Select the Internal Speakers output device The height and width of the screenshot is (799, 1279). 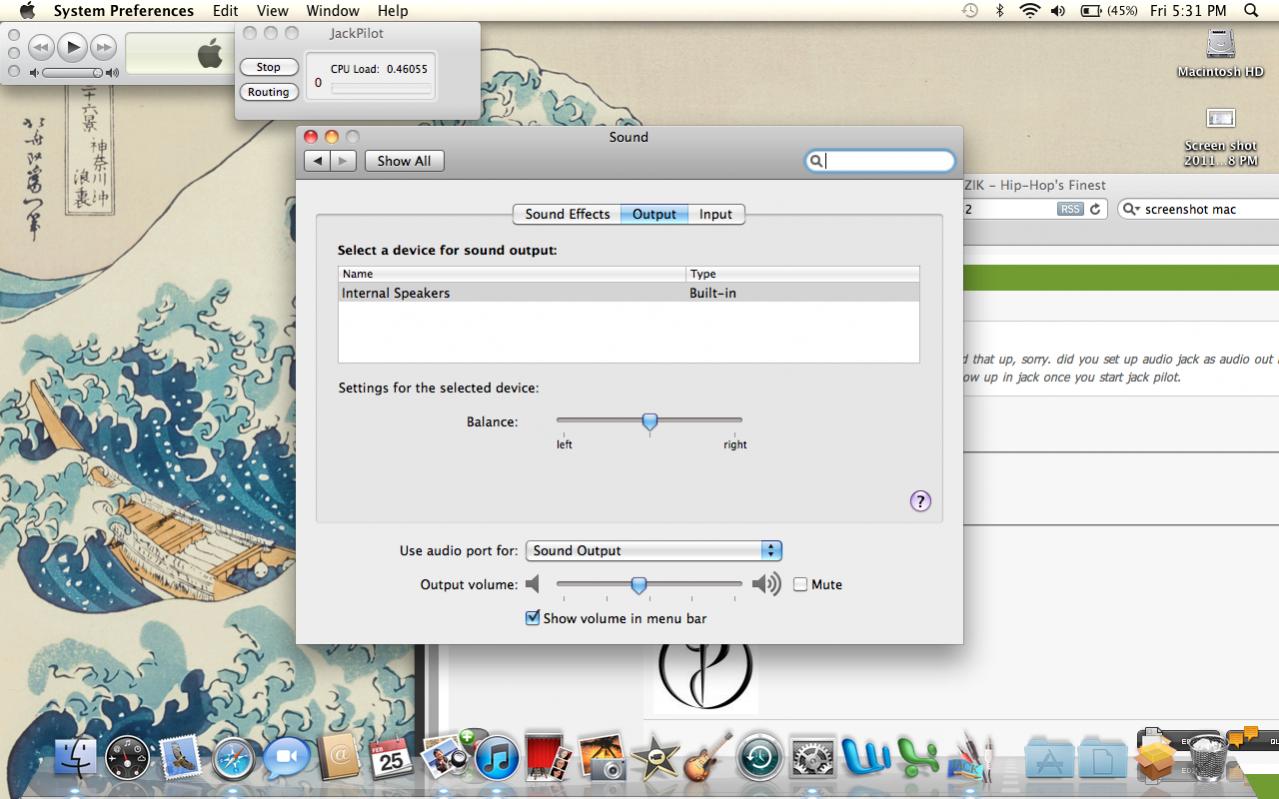click(628, 293)
